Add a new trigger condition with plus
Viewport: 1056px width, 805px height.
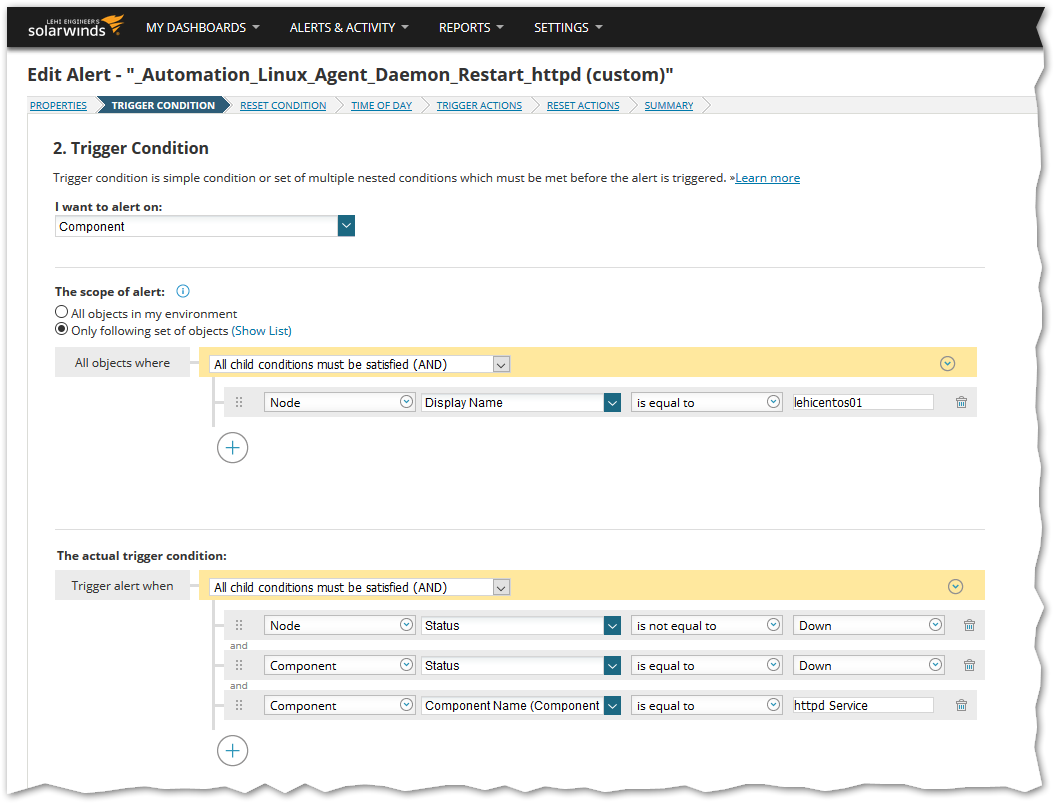coord(232,751)
